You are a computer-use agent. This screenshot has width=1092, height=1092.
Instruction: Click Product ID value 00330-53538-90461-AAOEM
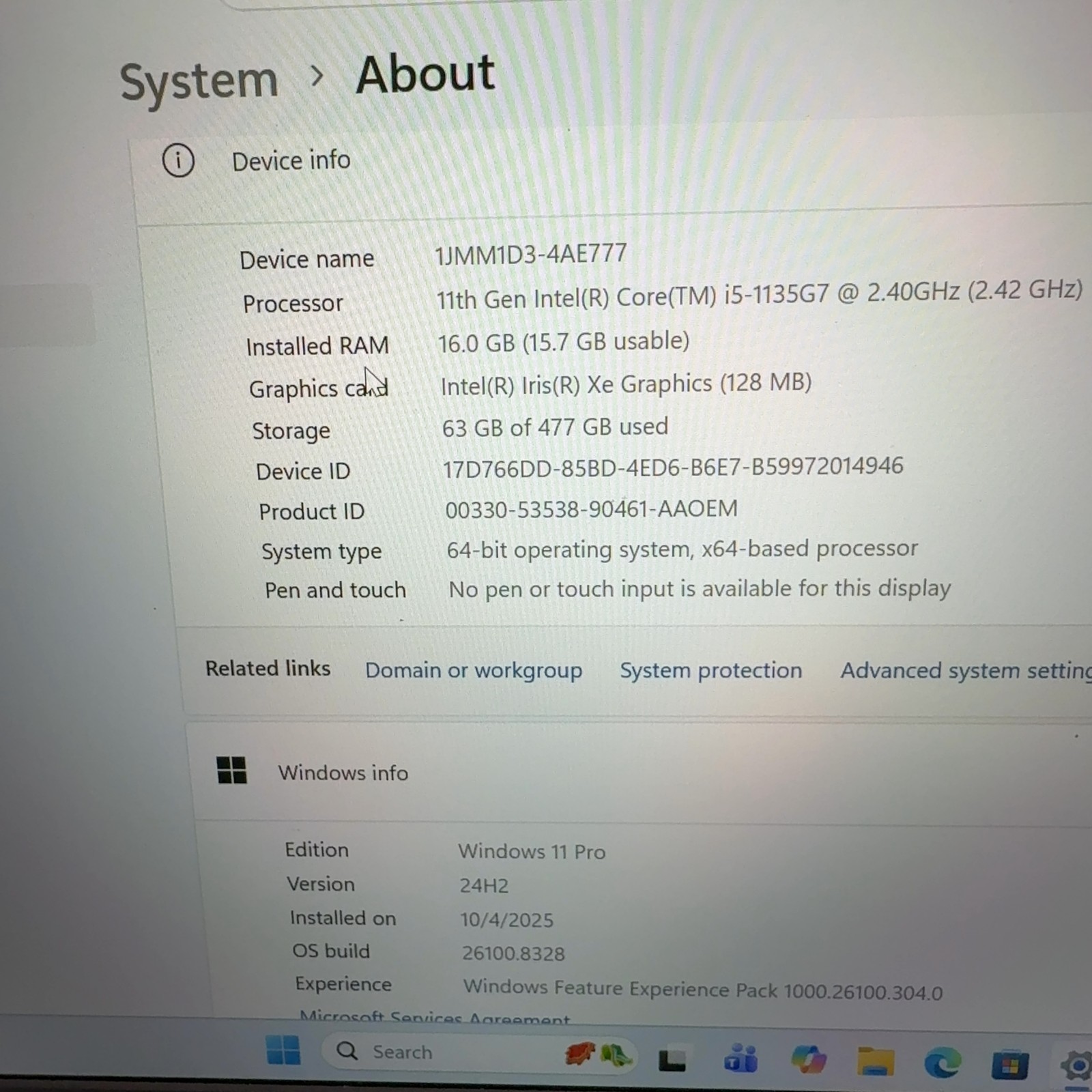(591, 509)
